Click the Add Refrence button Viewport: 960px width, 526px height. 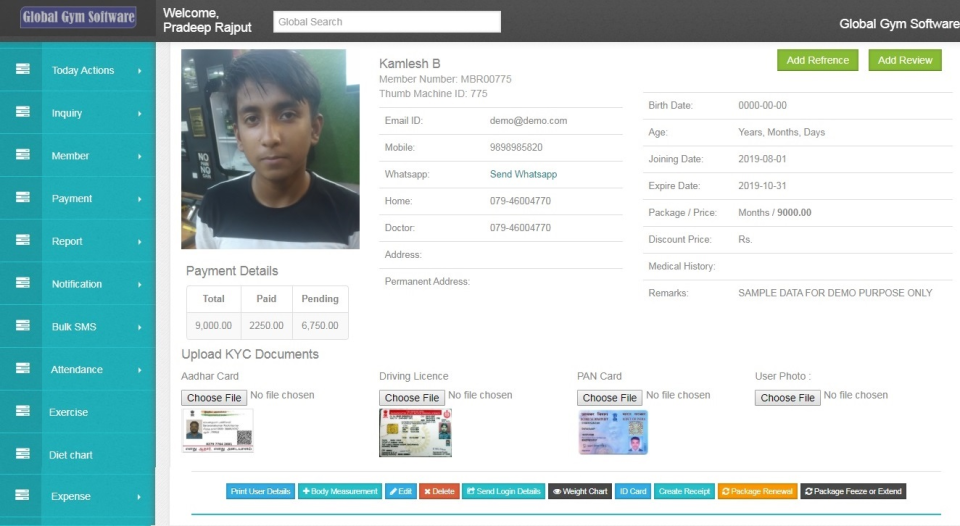[817, 60]
